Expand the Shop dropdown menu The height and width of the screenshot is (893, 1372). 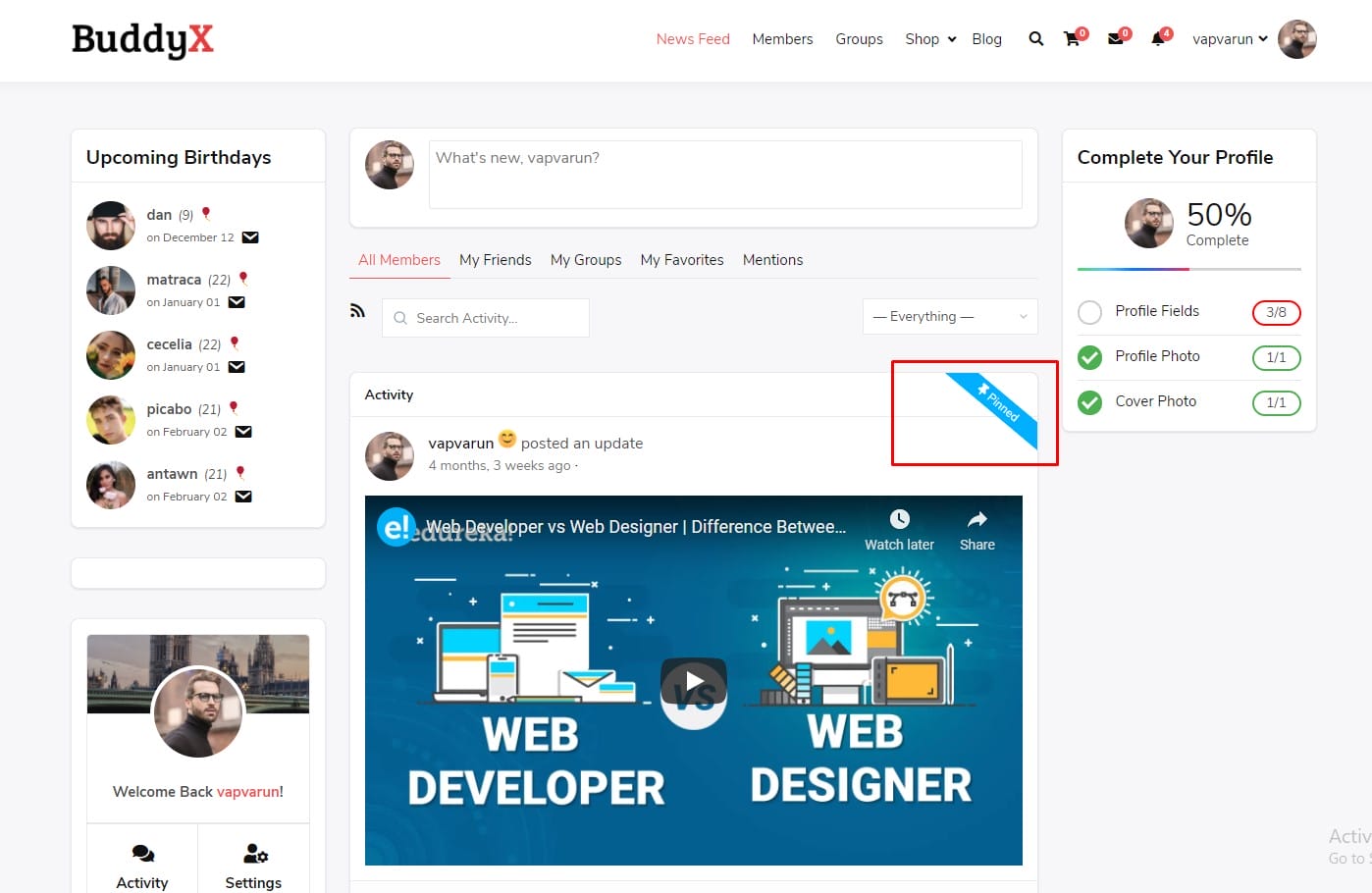click(929, 39)
